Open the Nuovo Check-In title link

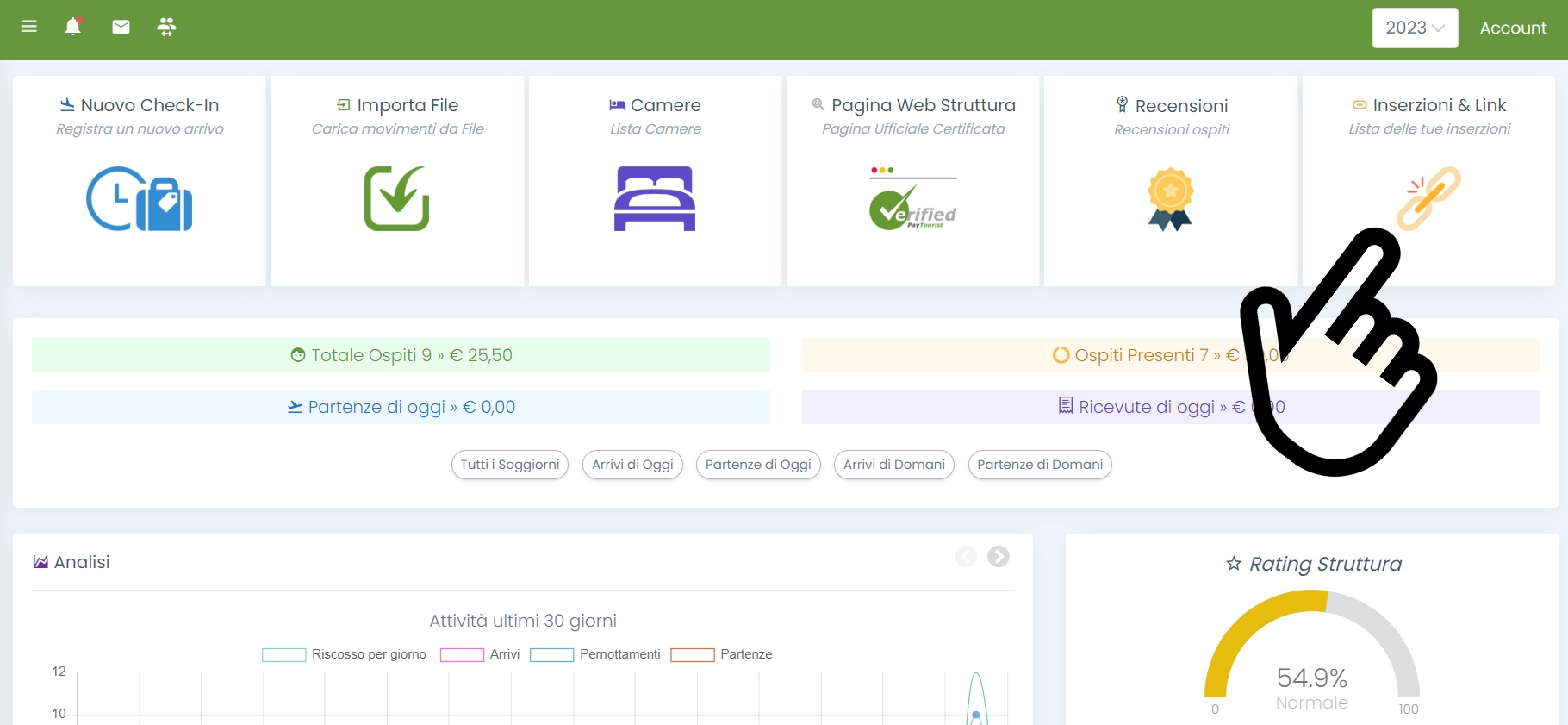click(x=140, y=105)
